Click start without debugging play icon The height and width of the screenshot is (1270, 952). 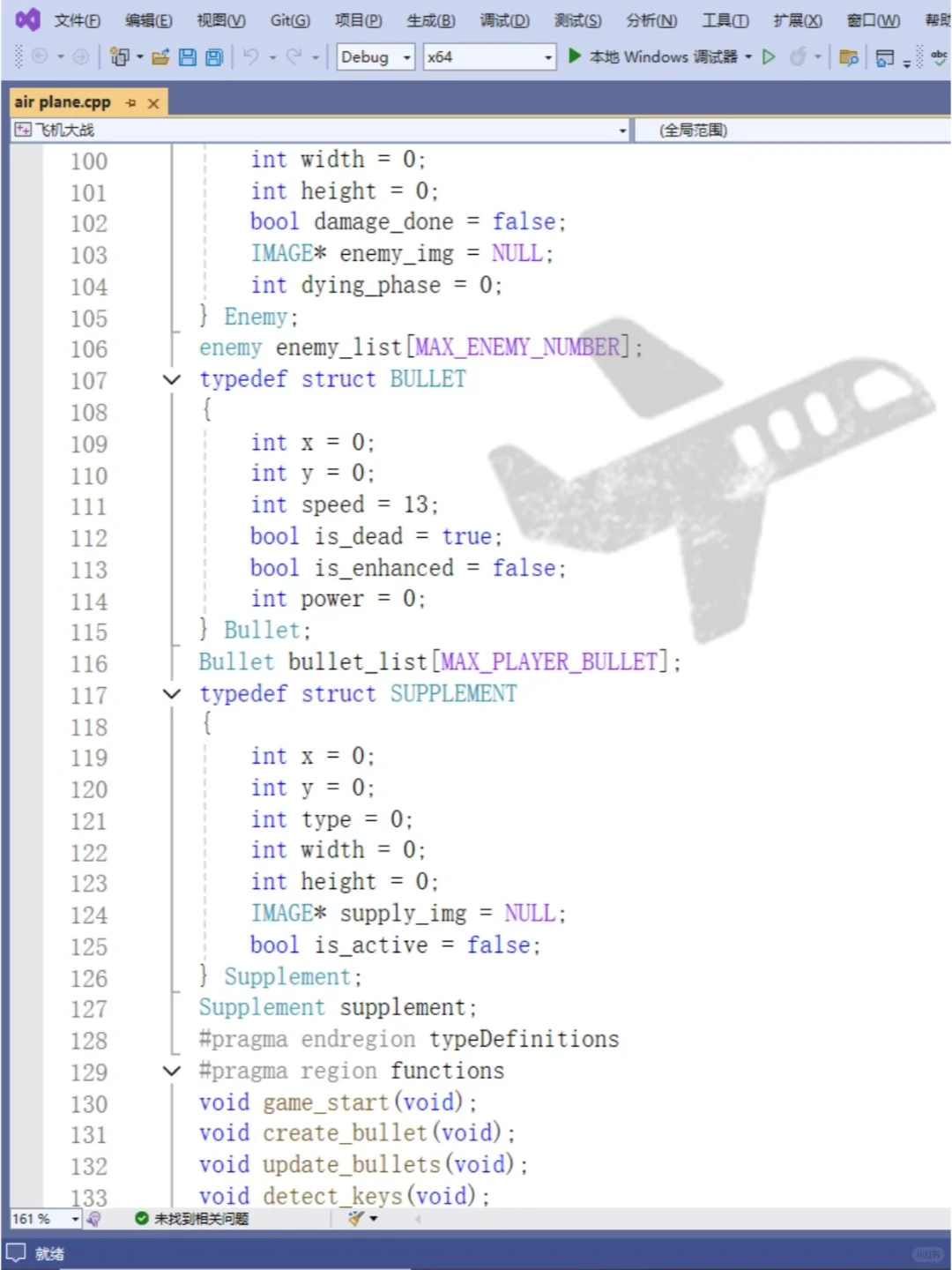pyautogui.click(x=769, y=56)
